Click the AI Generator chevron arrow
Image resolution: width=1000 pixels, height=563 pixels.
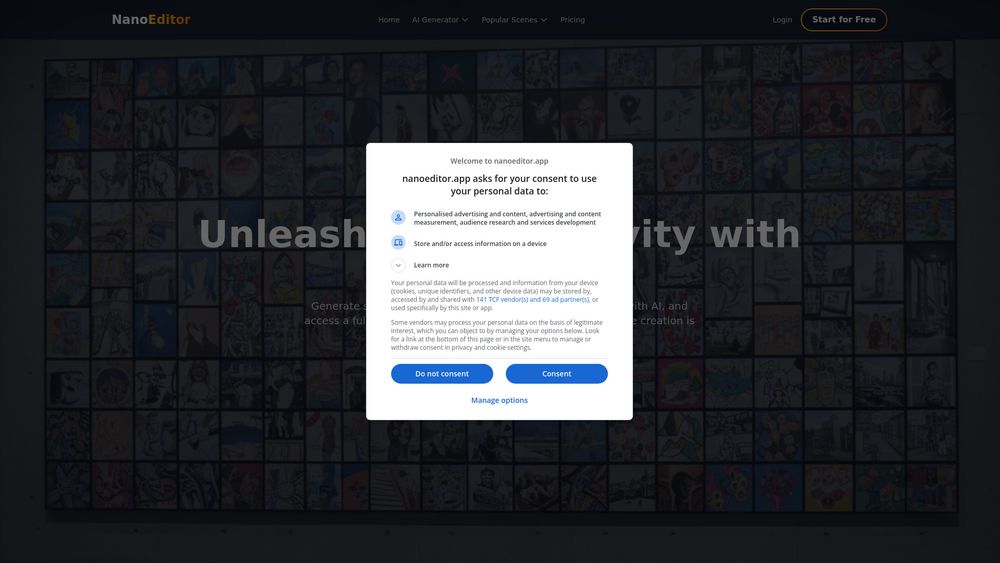point(465,20)
